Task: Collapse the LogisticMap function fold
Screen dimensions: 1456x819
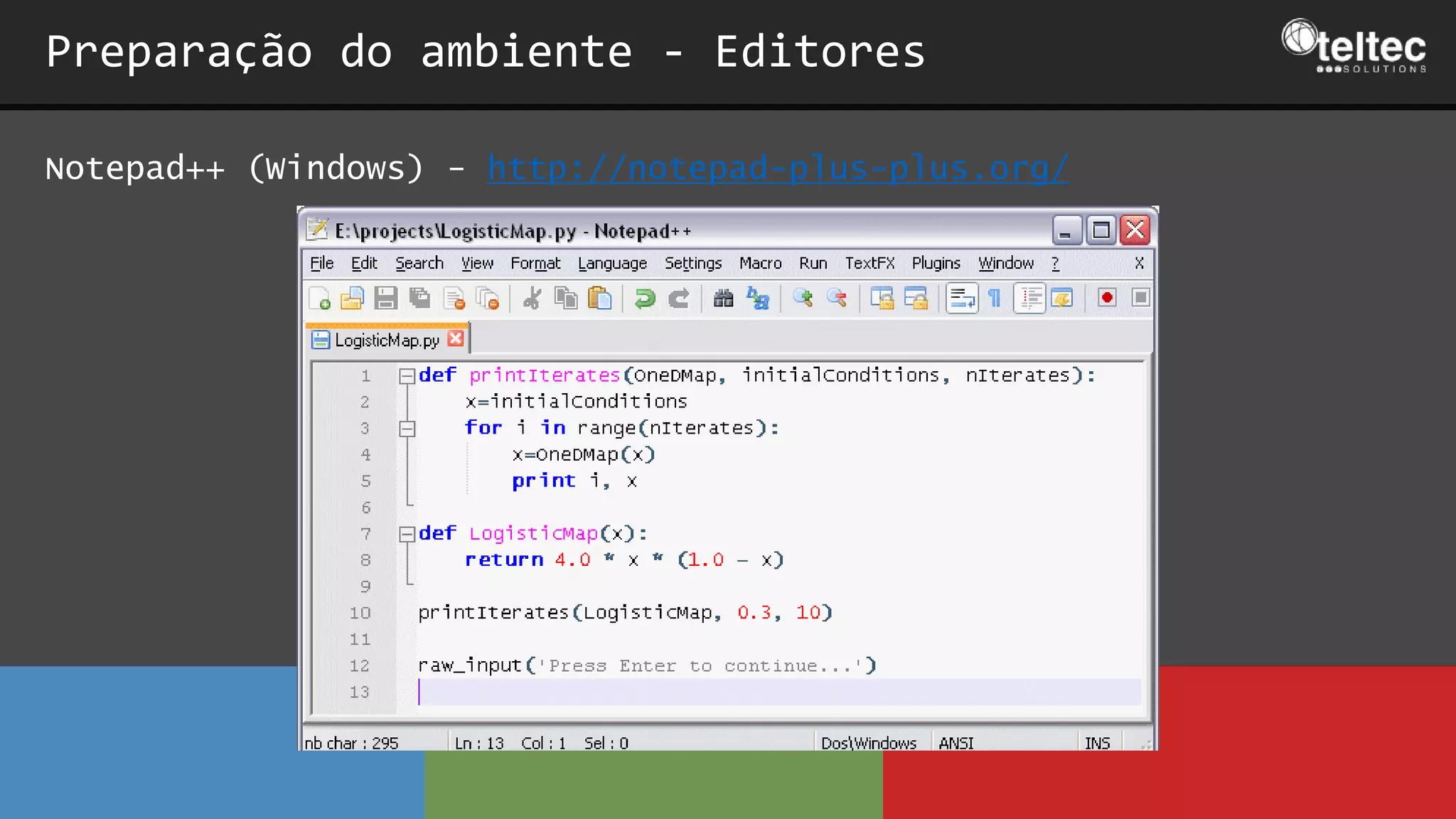Action: click(x=407, y=534)
